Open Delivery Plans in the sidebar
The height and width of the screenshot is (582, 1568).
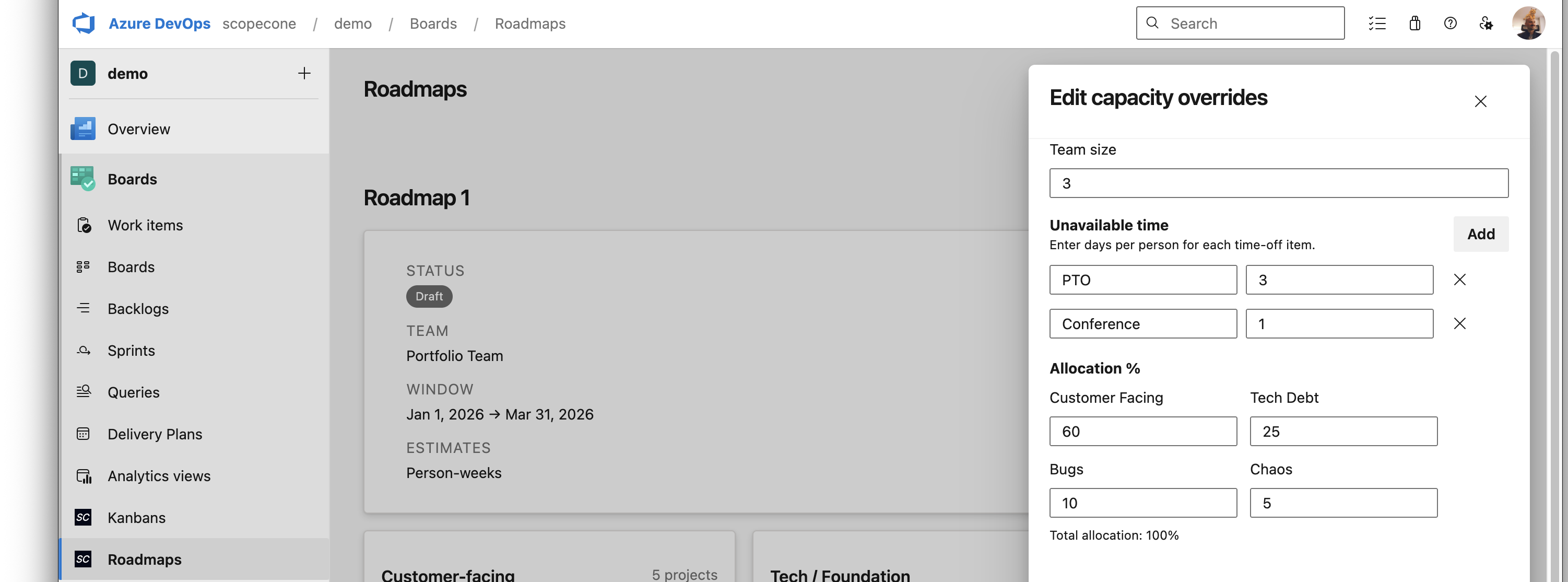coord(155,434)
